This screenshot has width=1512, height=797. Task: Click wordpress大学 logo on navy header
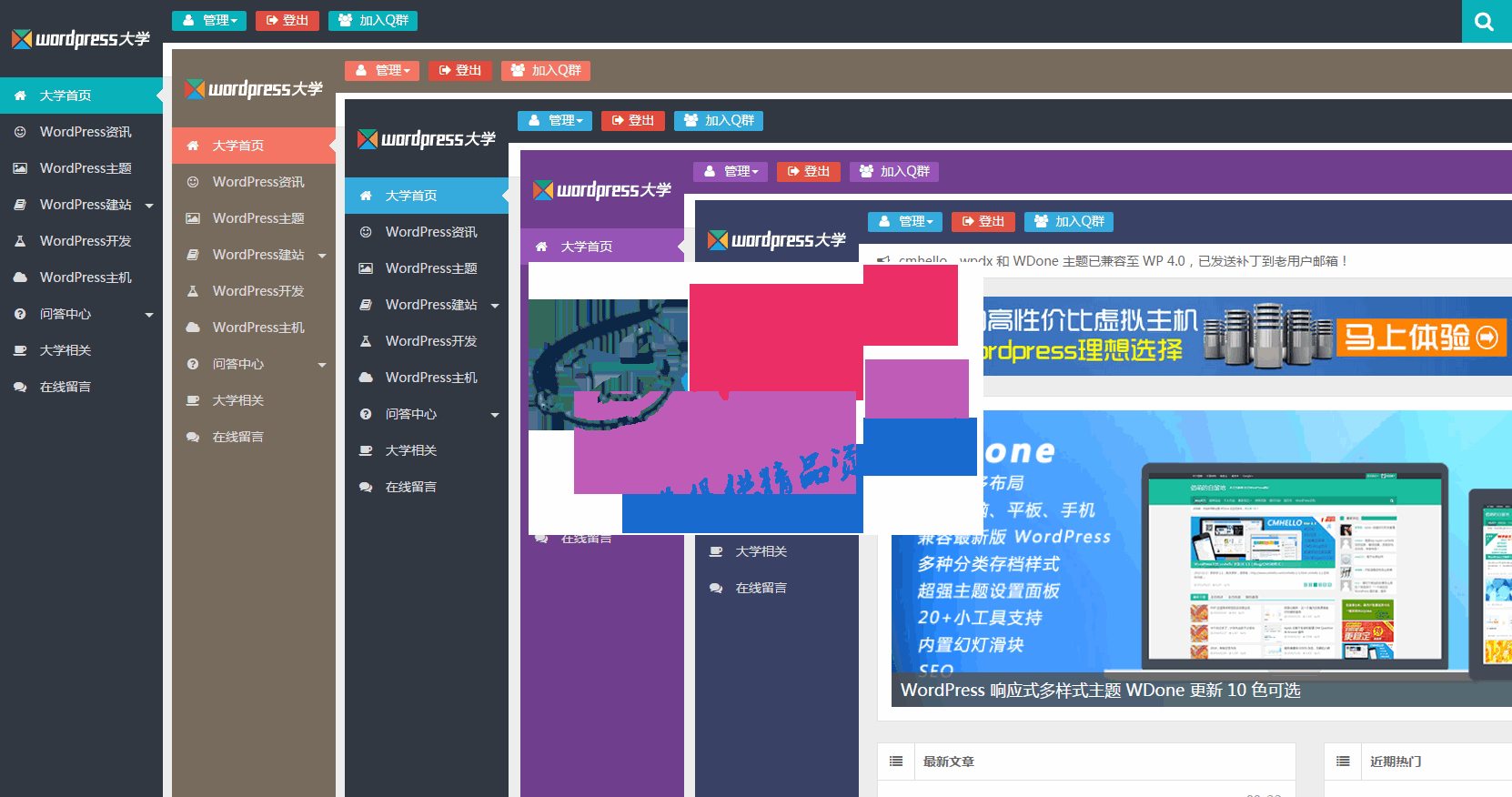pyautogui.click(x=777, y=240)
